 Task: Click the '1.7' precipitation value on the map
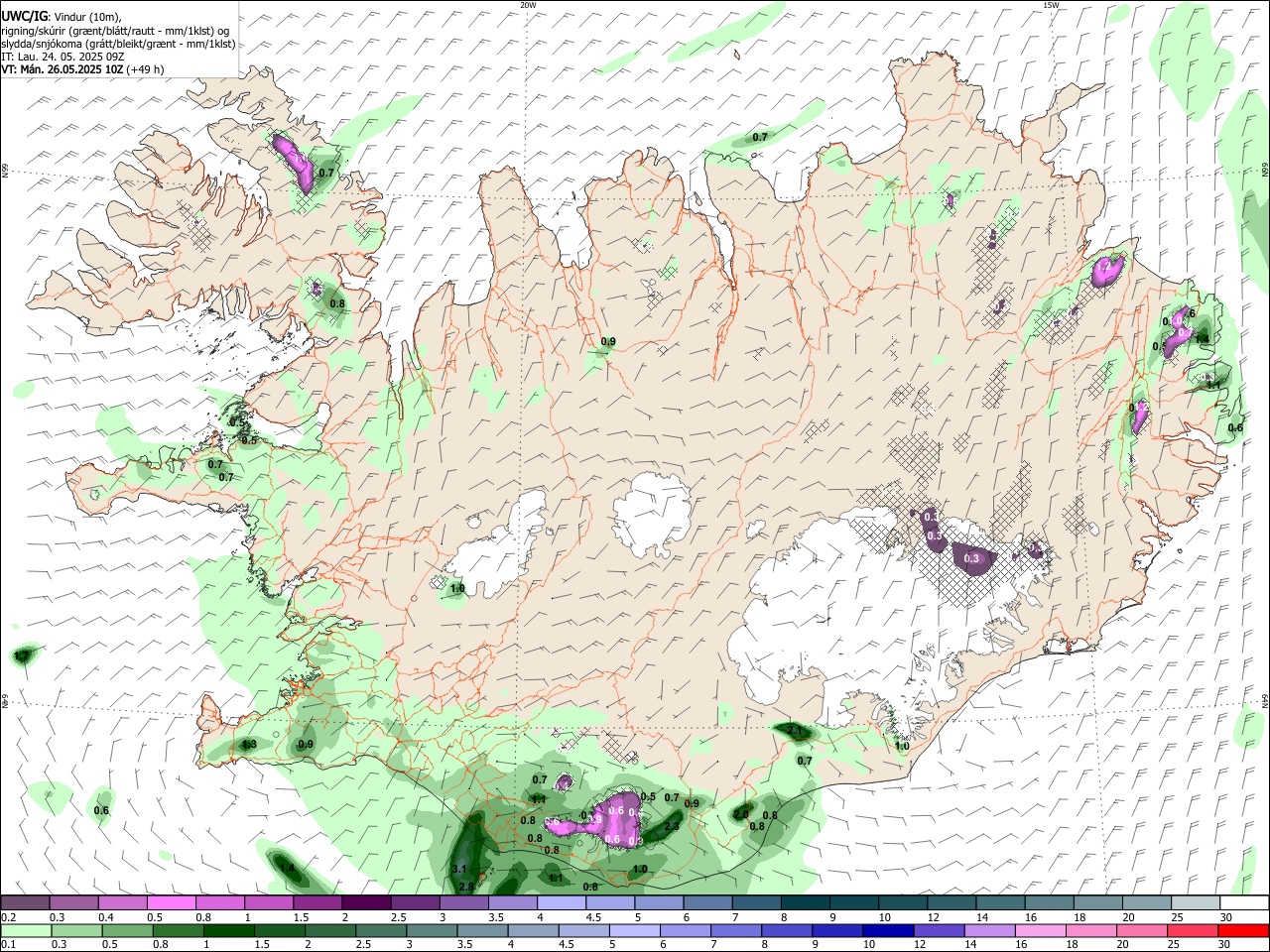[22, 655]
